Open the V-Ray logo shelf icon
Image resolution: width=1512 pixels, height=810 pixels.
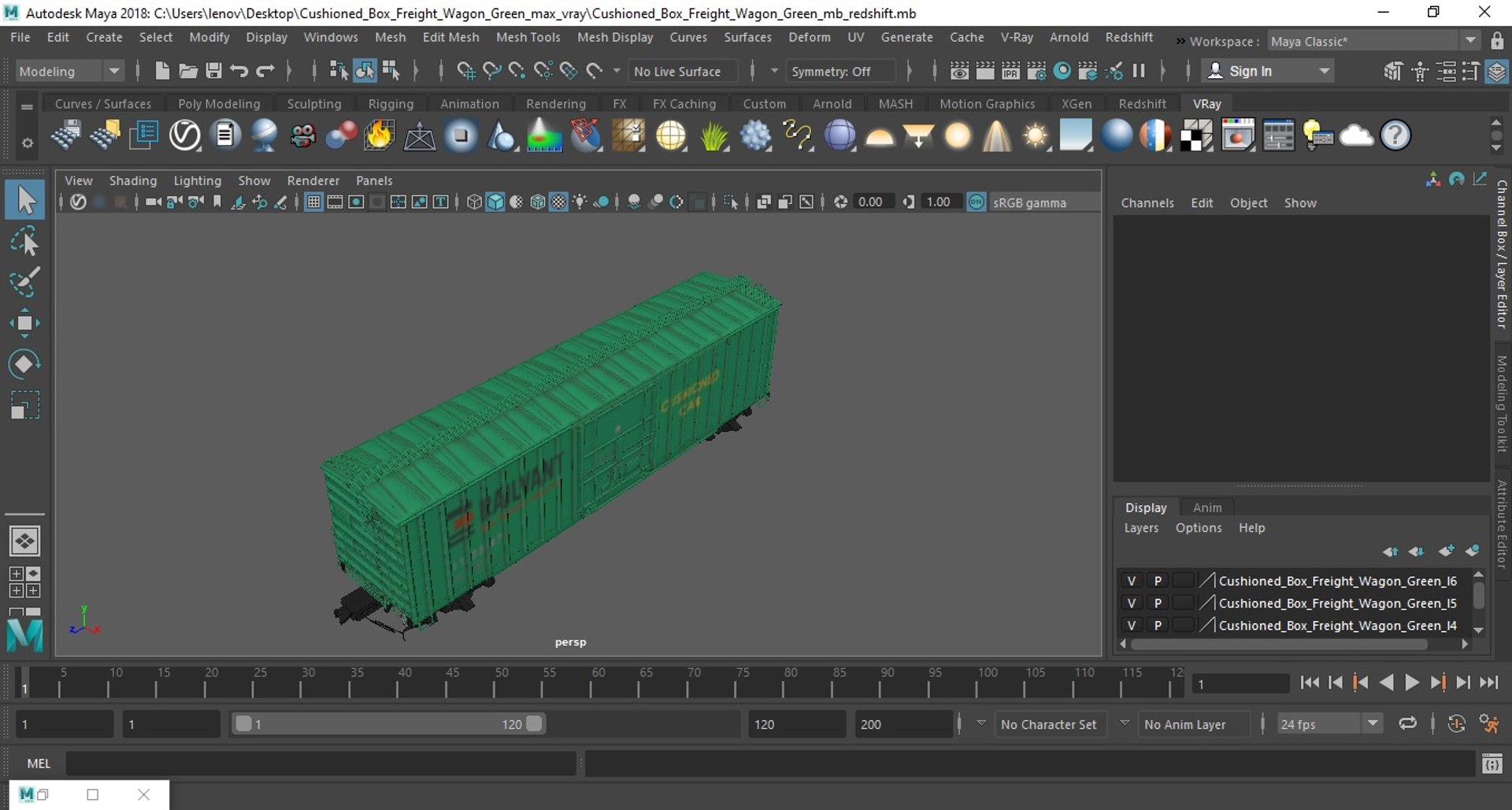click(185, 136)
